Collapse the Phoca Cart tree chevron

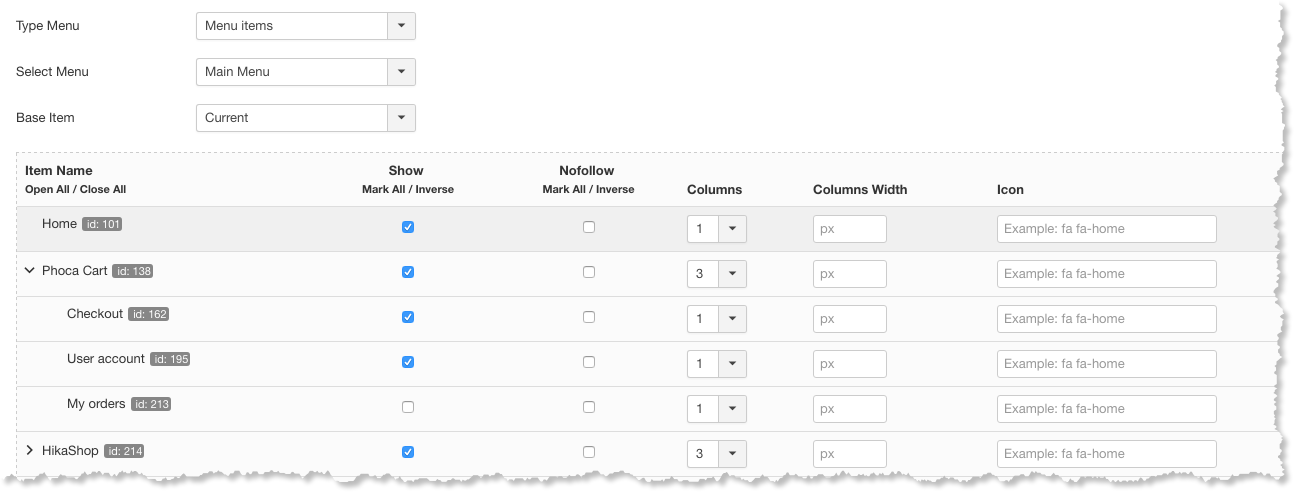pos(30,271)
